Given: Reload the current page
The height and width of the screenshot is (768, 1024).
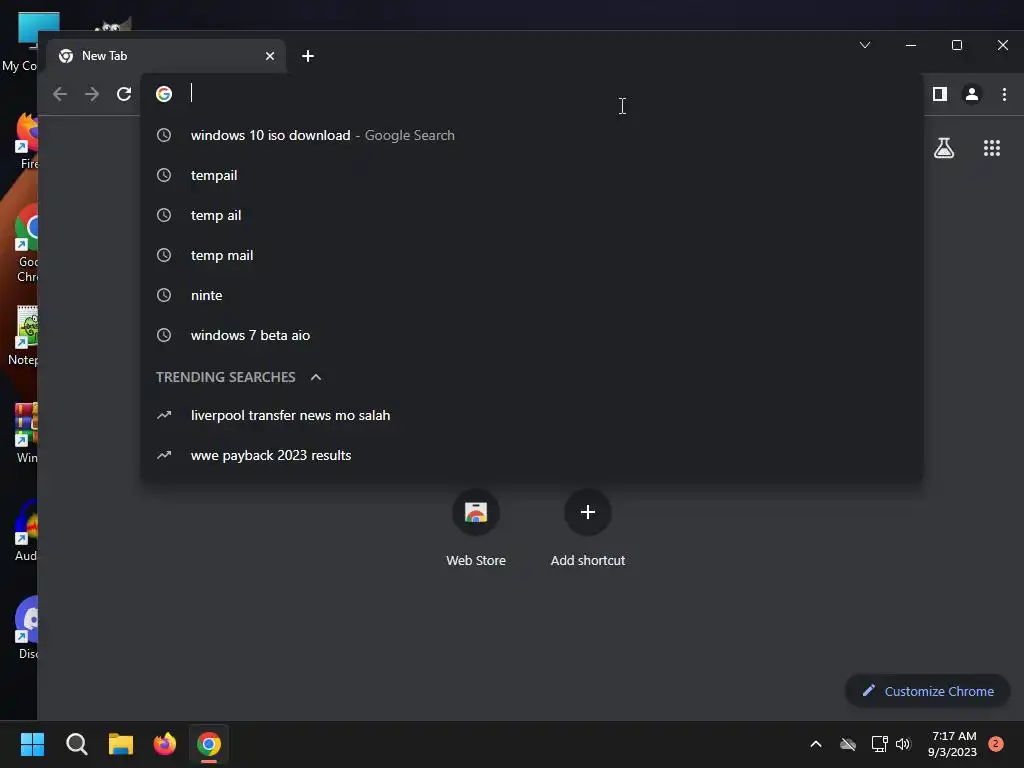Looking at the screenshot, I should coord(124,94).
